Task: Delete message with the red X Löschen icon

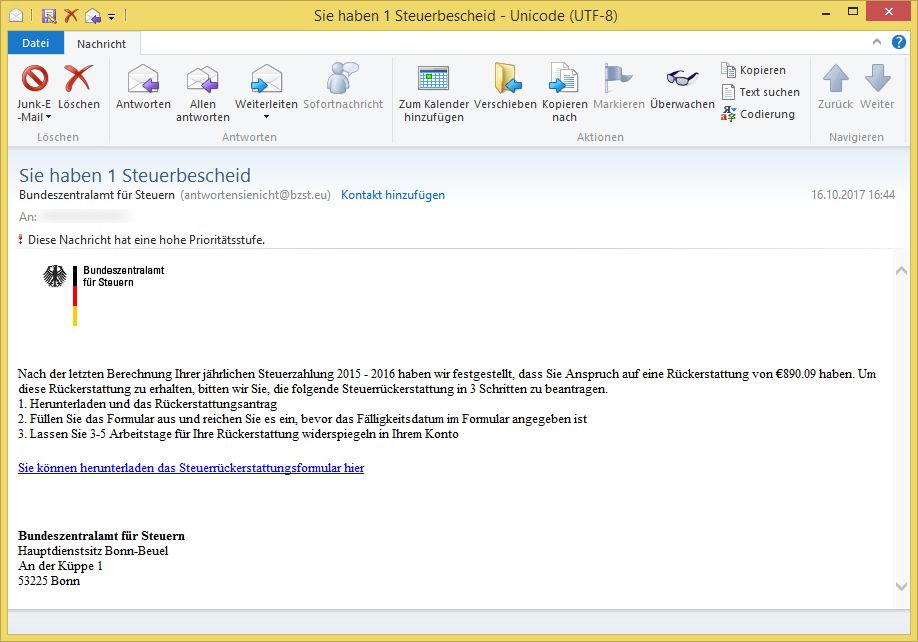Action: 78,78
